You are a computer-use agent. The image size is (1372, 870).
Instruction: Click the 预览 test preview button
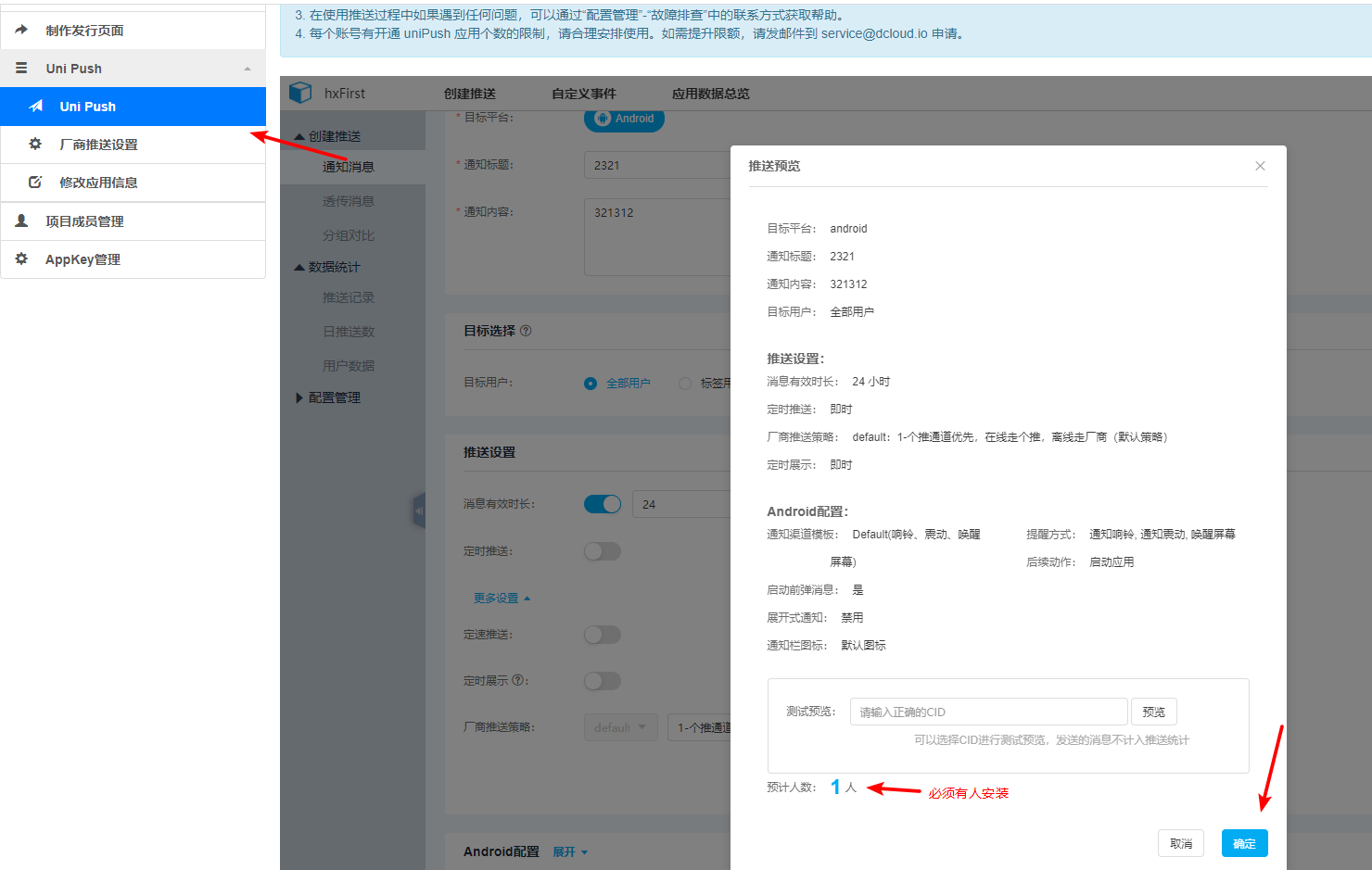pyautogui.click(x=1154, y=712)
